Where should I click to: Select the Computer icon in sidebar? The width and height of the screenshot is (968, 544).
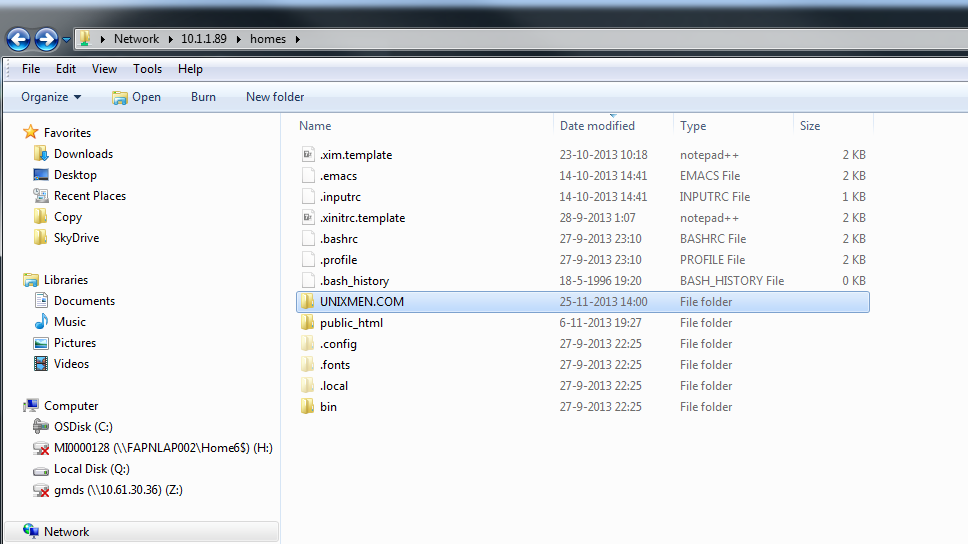(x=31, y=406)
